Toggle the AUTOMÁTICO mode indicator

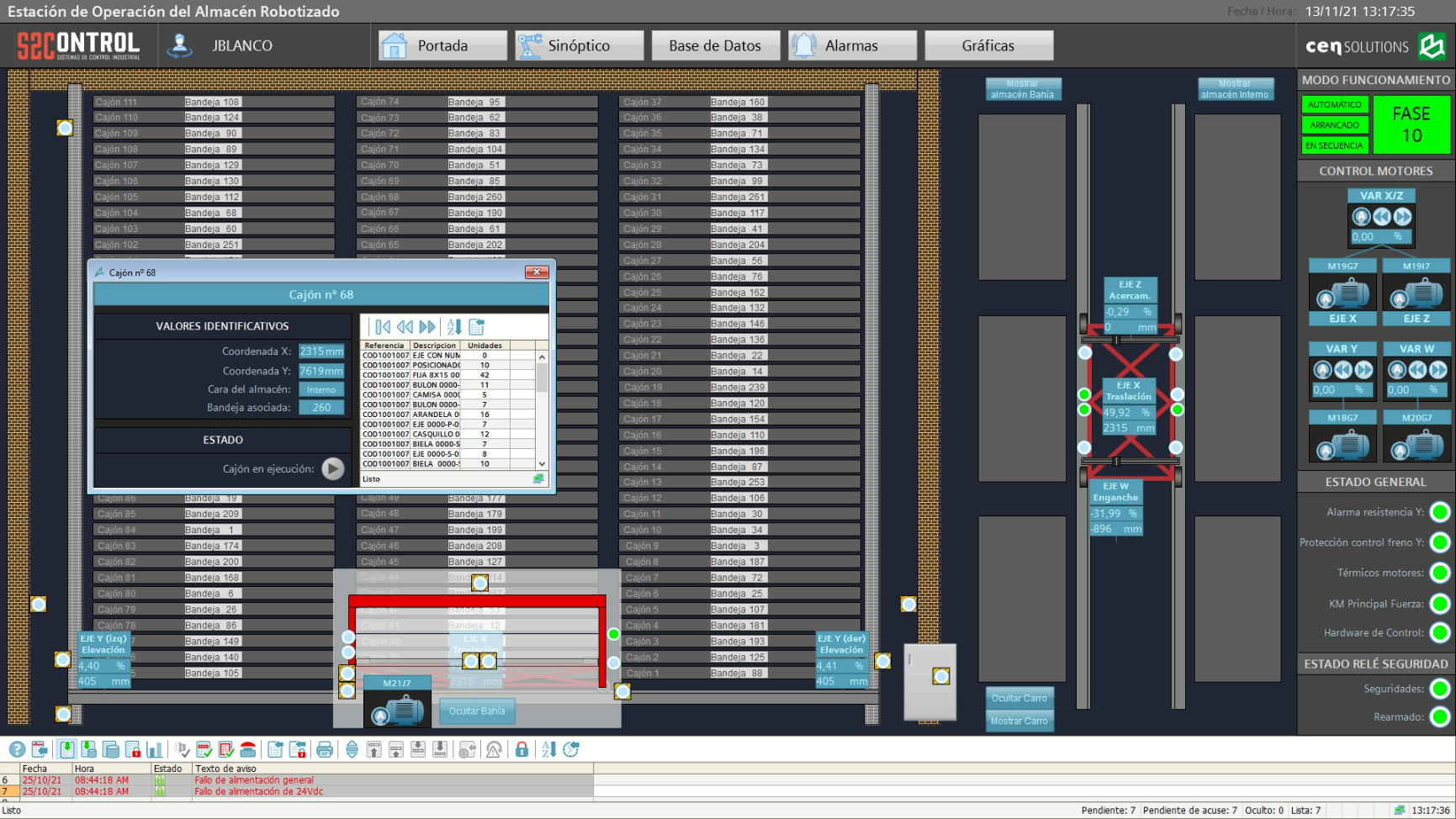tap(1334, 104)
